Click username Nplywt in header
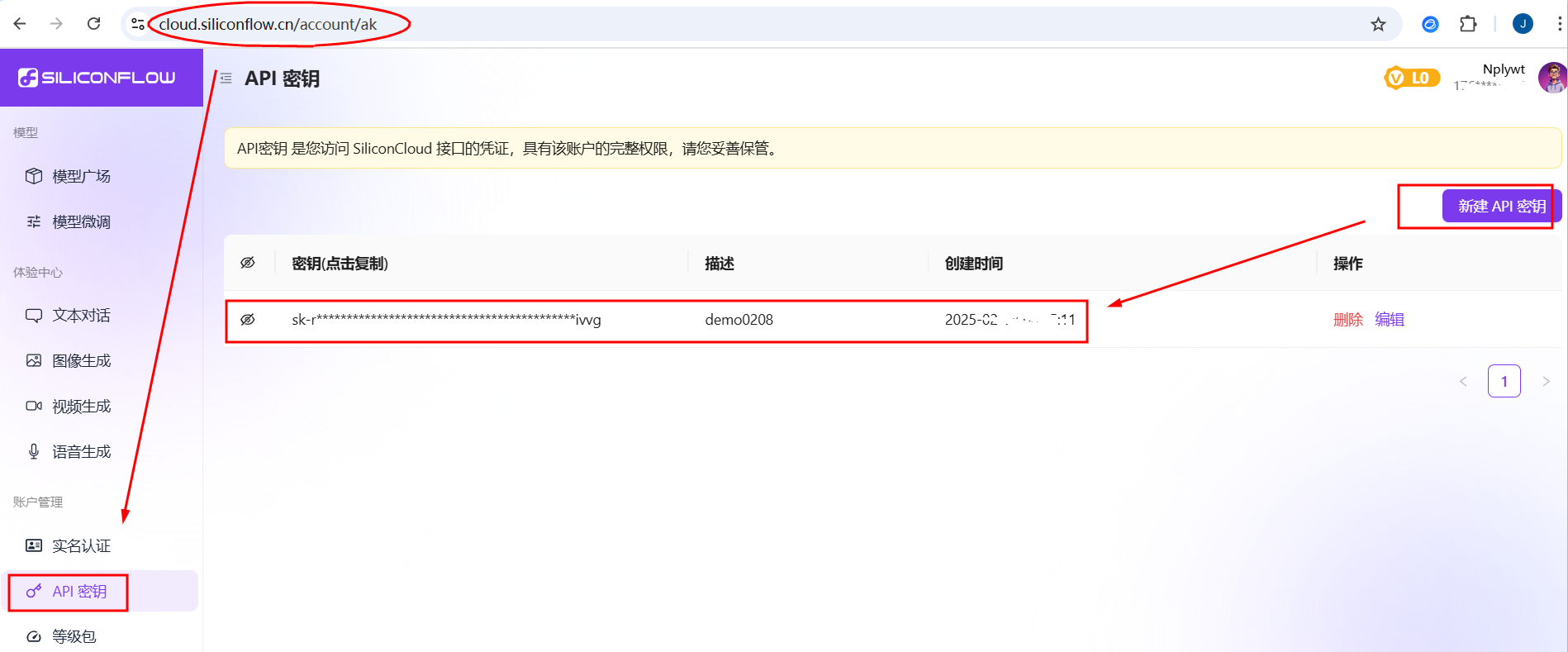This screenshot has width=1568, height=652. click(1504, 69)
